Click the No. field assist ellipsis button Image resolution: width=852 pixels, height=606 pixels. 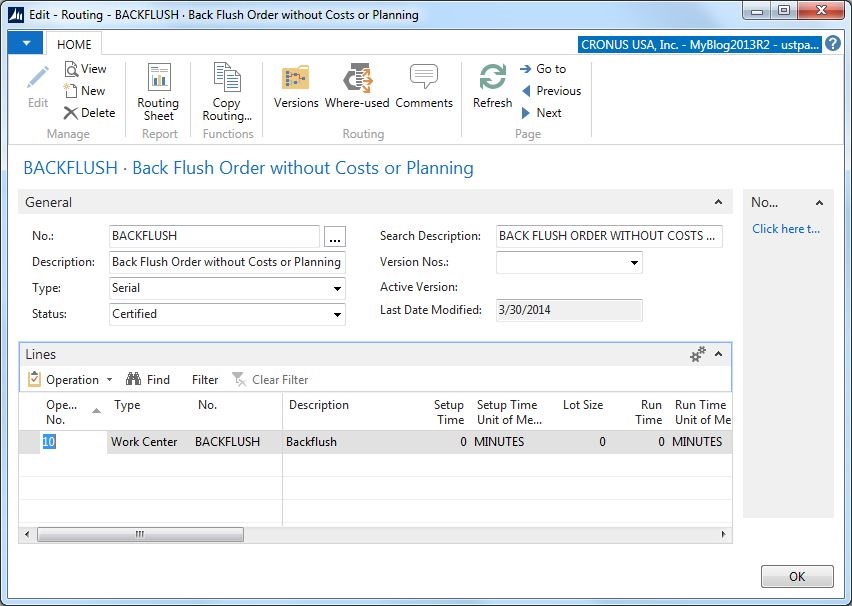335,236
